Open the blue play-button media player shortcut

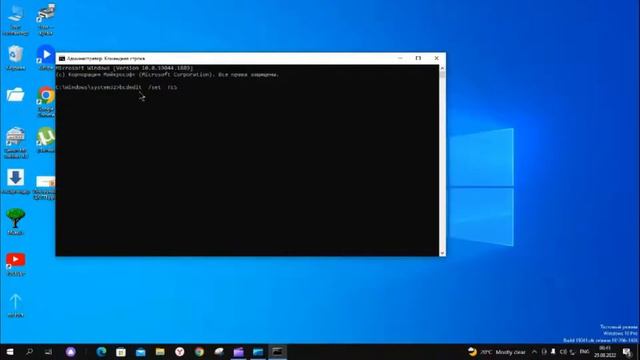[x=46, y=58]
